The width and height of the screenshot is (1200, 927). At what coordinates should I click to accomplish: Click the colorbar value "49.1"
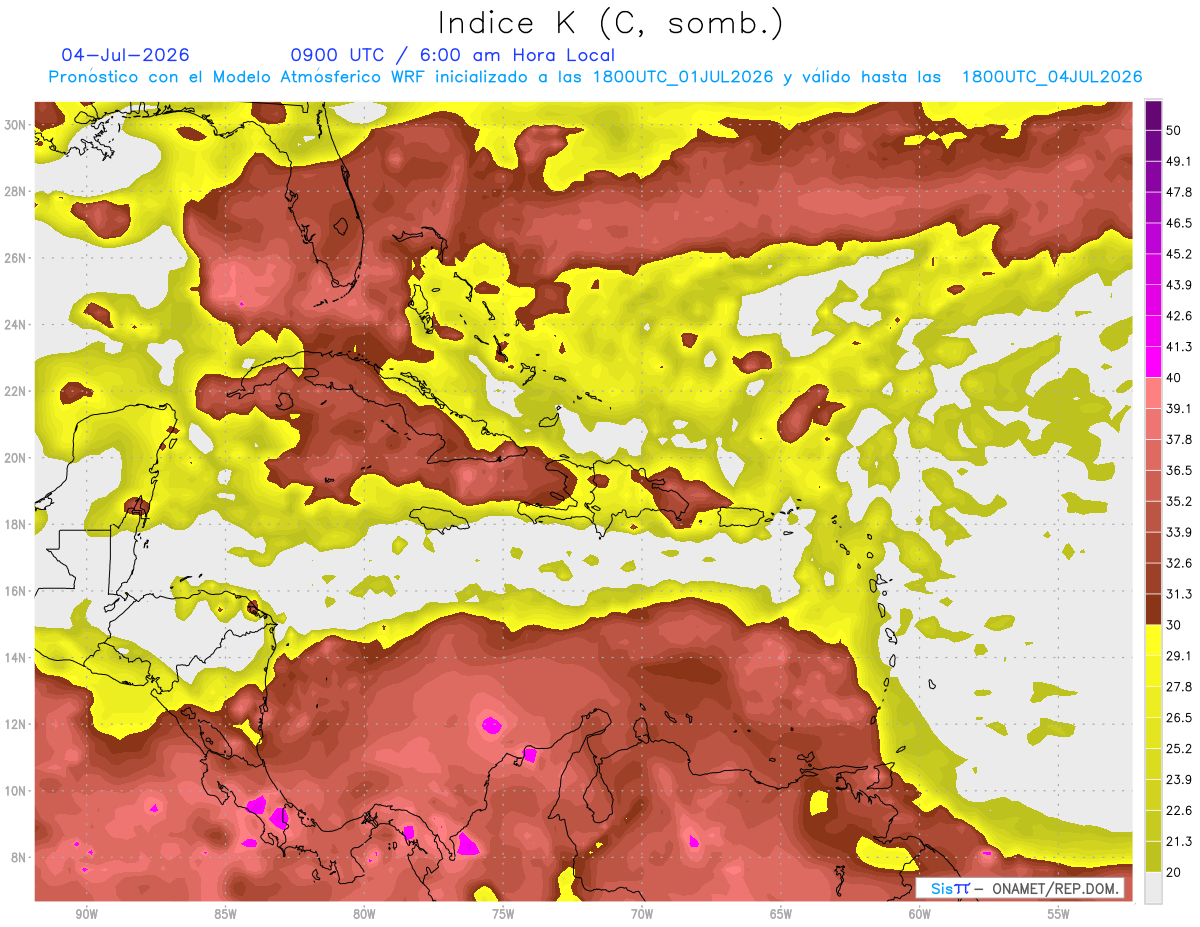point(1181,161)
